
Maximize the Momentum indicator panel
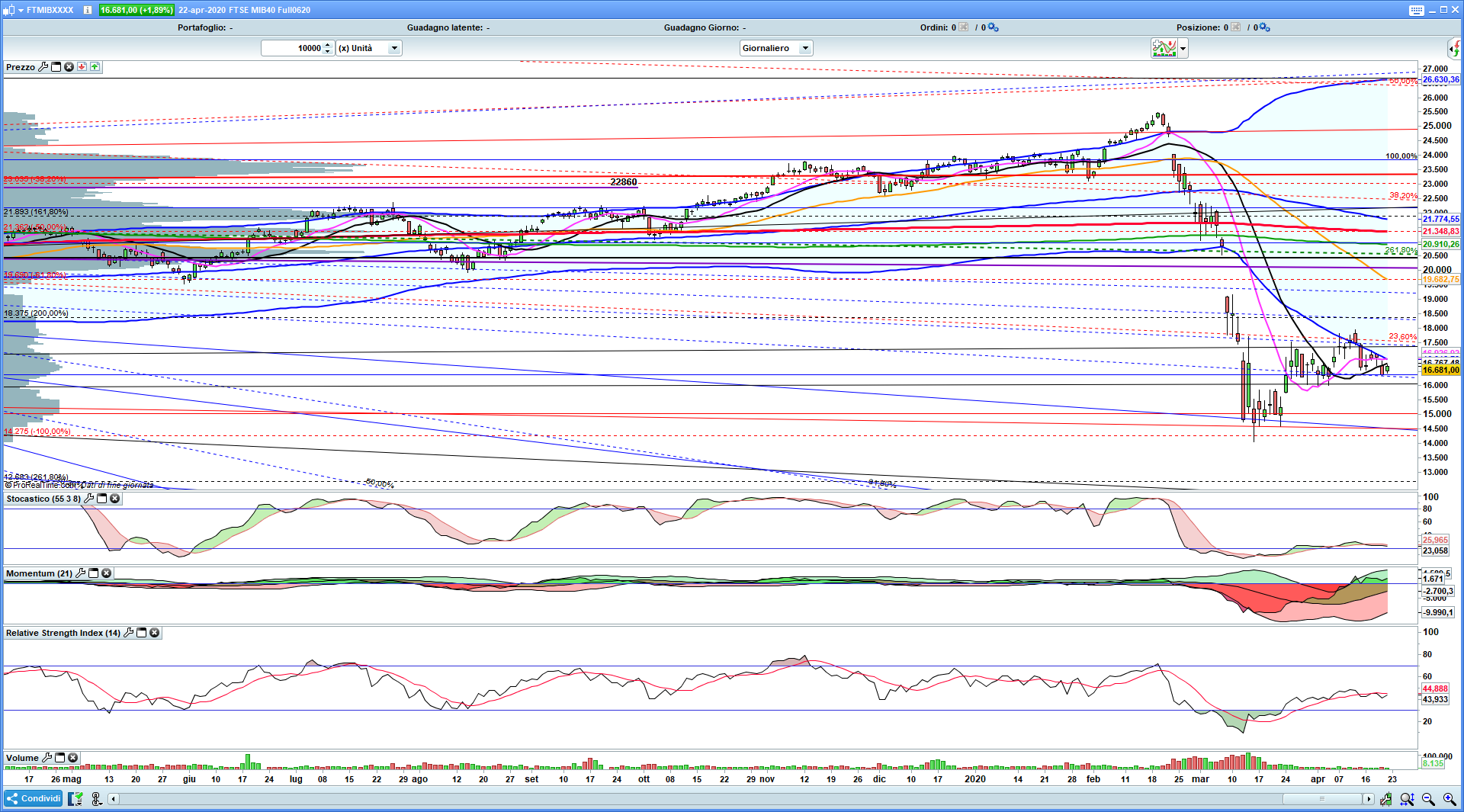[x=93, y=573]
